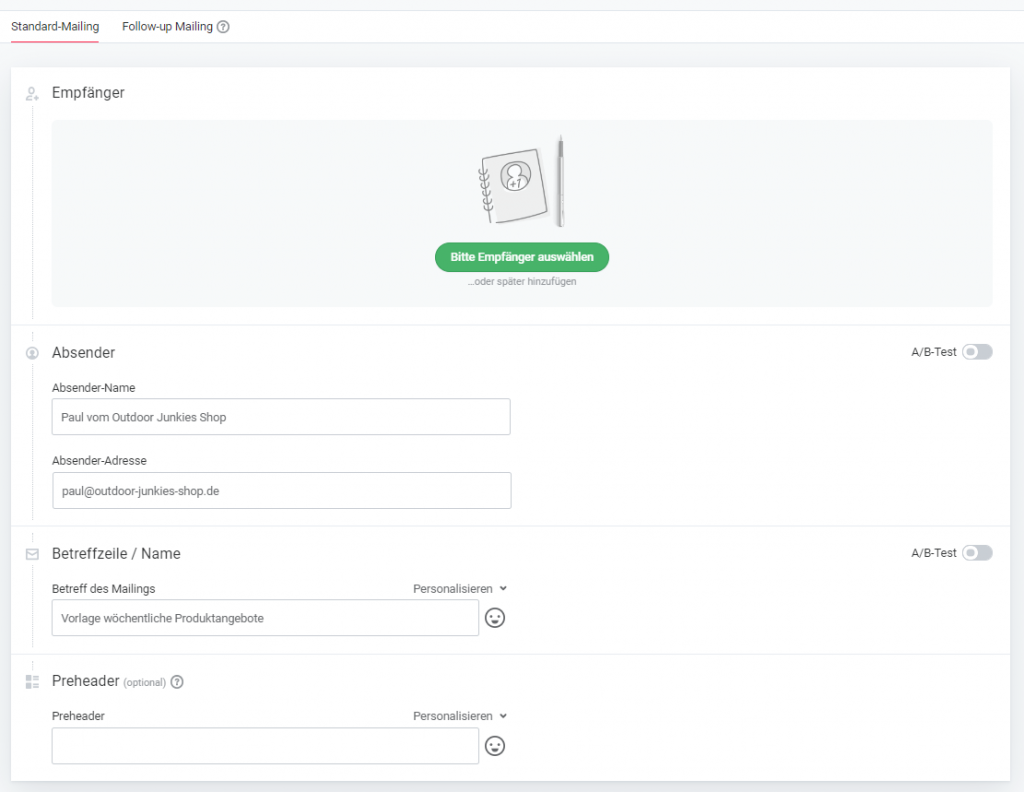Viewport: 1024px width, 792px height.
Task: Open emoji picker for the Betreff field
Action: 495,618
